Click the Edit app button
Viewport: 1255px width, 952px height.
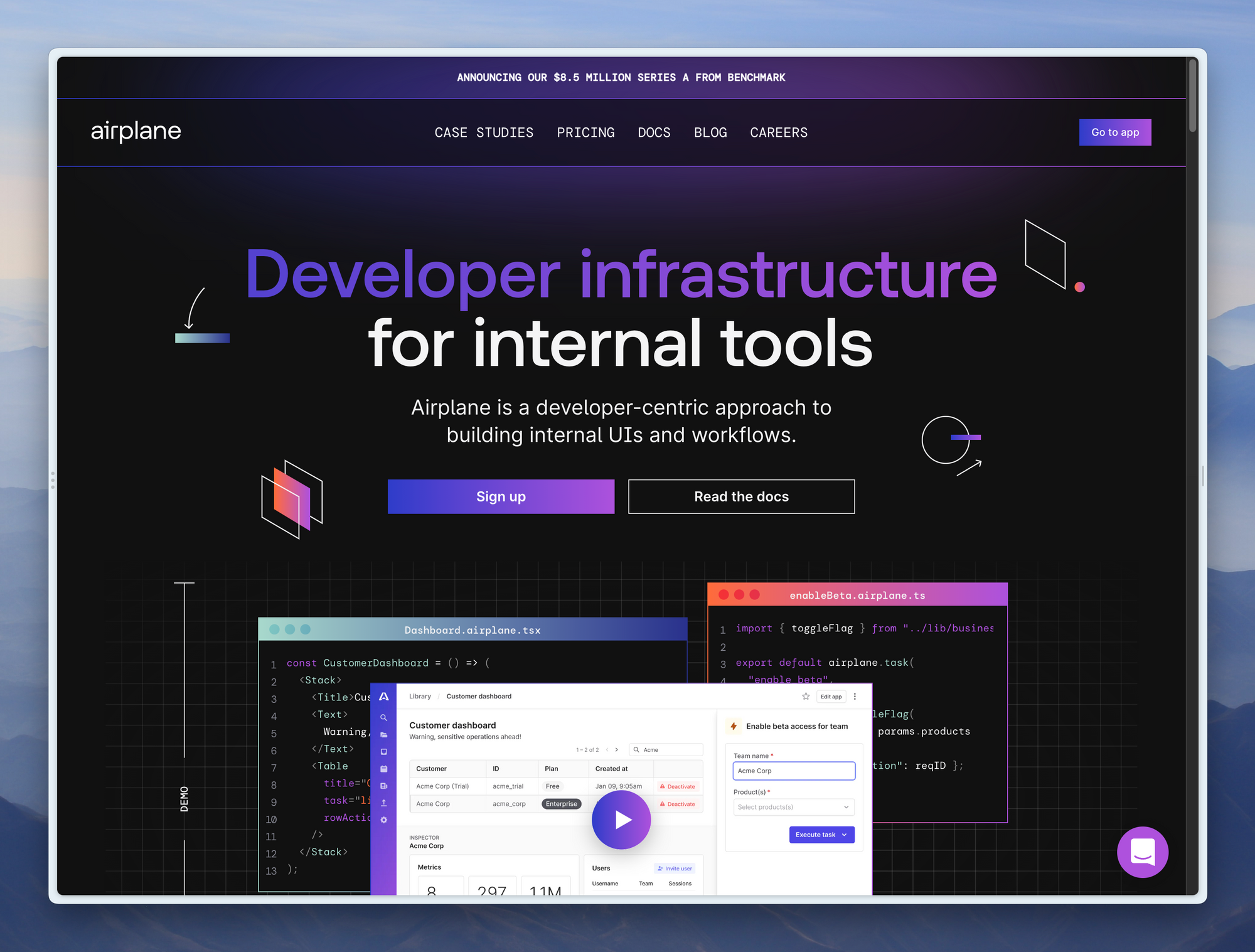point(831,697)
